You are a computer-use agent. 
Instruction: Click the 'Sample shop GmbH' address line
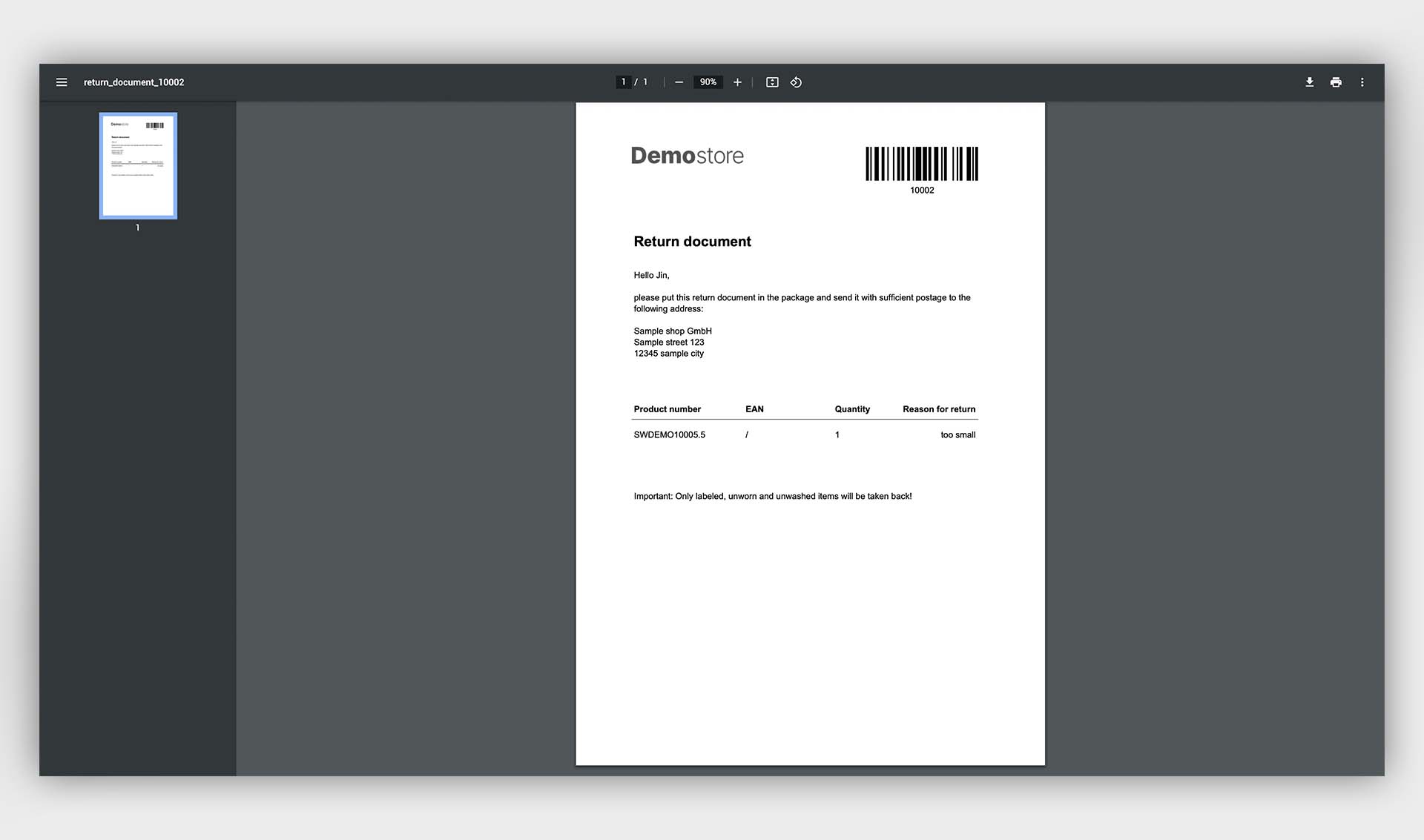click(x=673, y=331)
